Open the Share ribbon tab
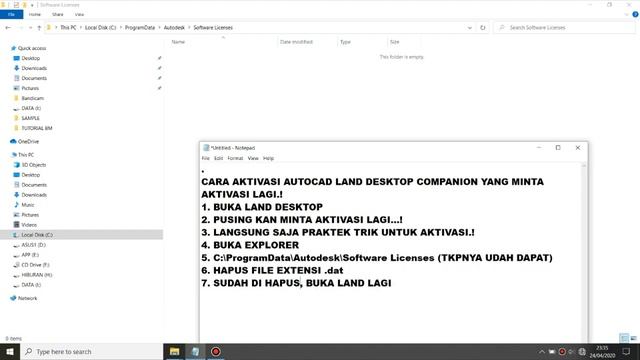Image resolution: width=640 pixels, height=360 pixels. 58,14
